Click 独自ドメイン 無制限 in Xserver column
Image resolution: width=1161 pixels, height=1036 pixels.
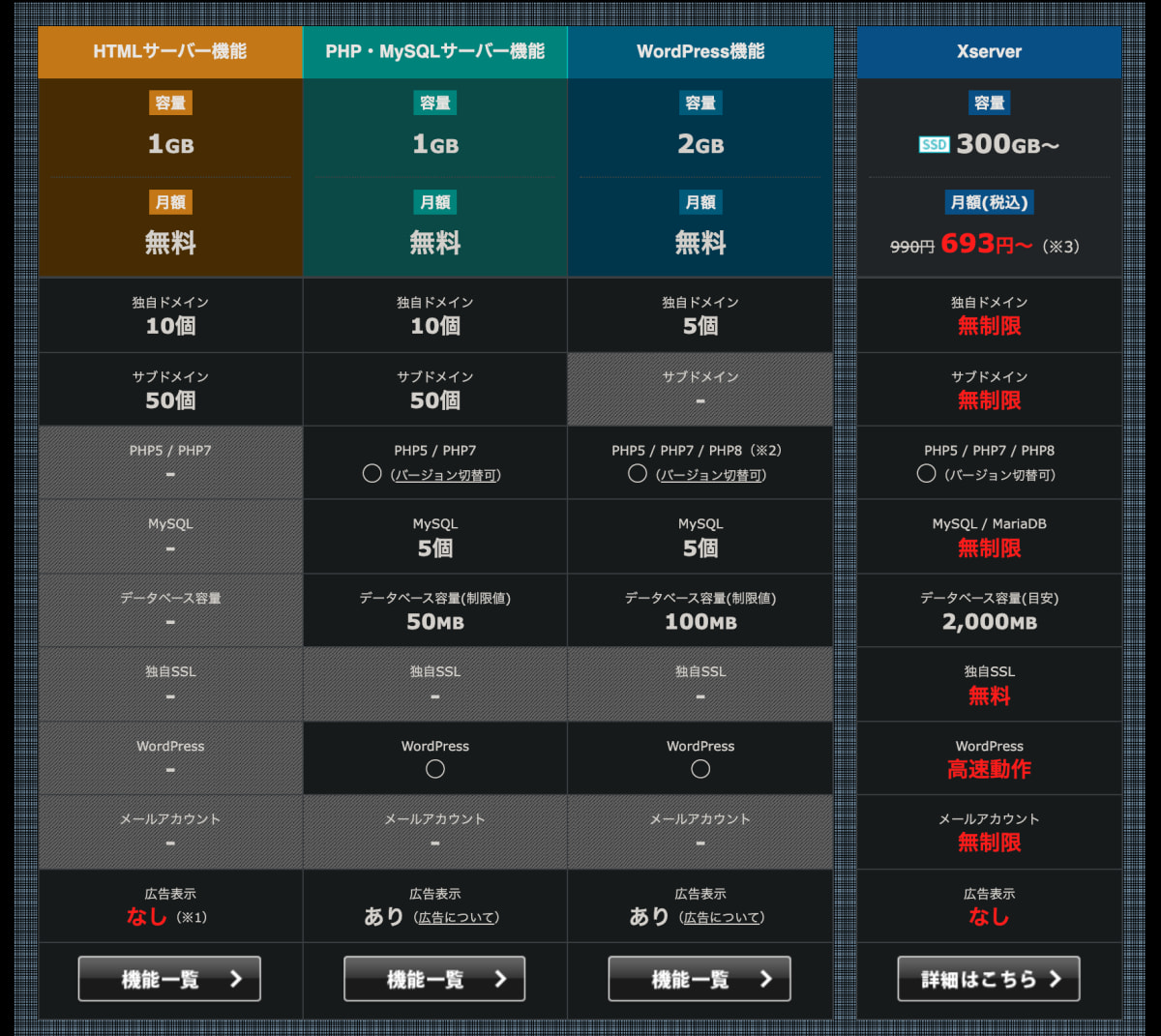989,315
